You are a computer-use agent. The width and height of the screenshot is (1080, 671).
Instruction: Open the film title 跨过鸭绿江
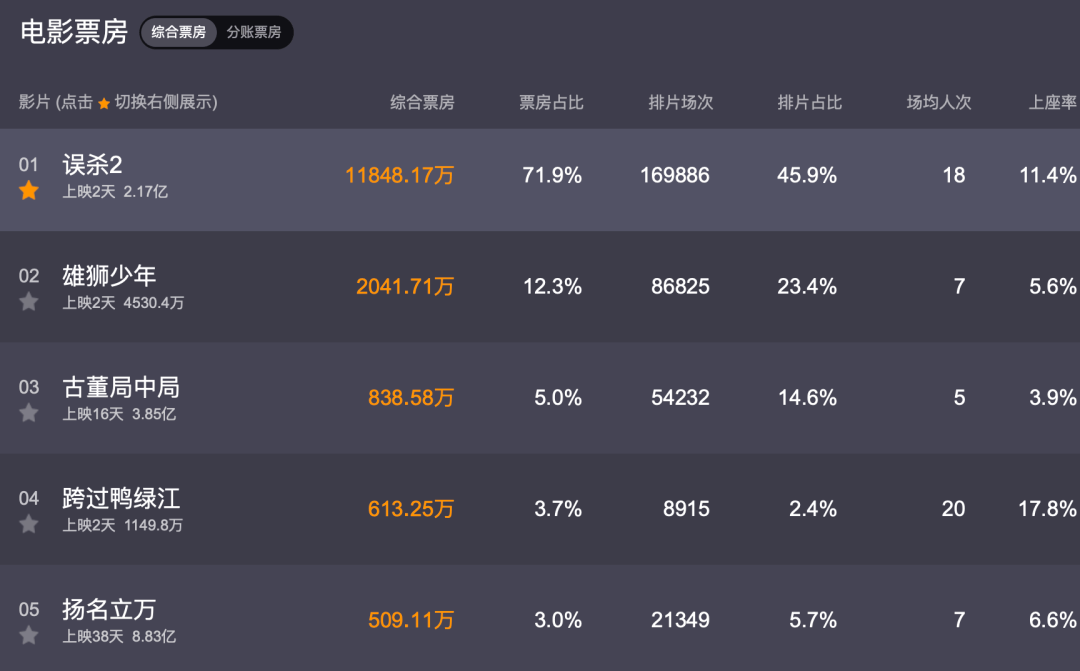click(x=121, y=498)
